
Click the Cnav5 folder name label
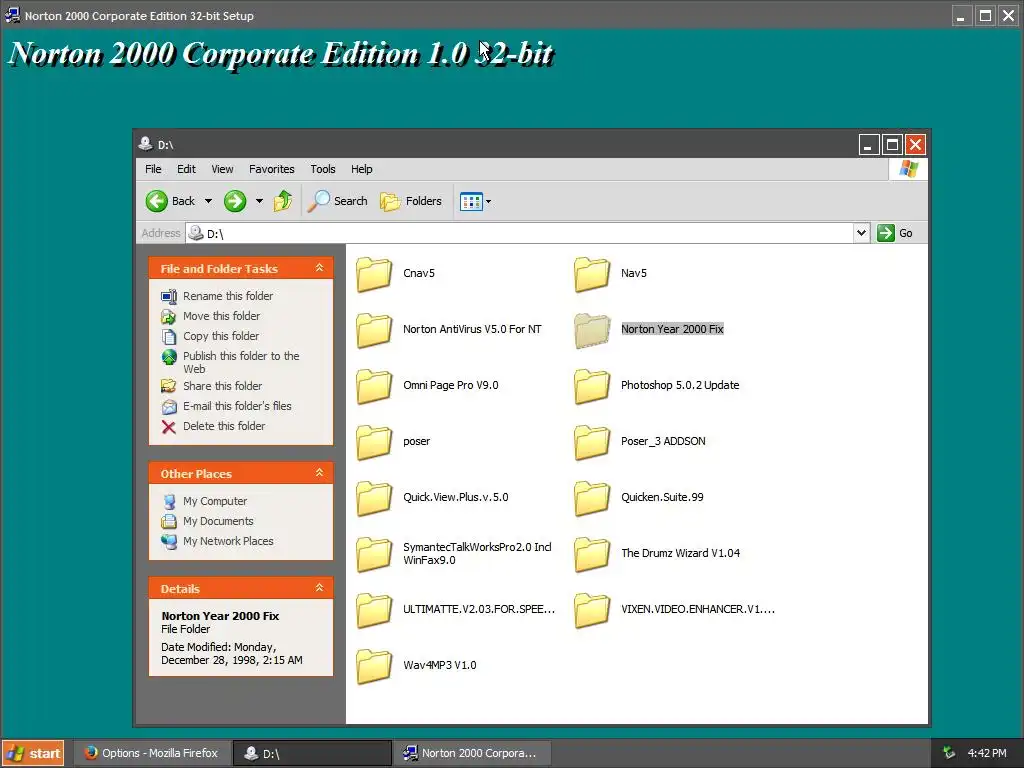[419, 273]
